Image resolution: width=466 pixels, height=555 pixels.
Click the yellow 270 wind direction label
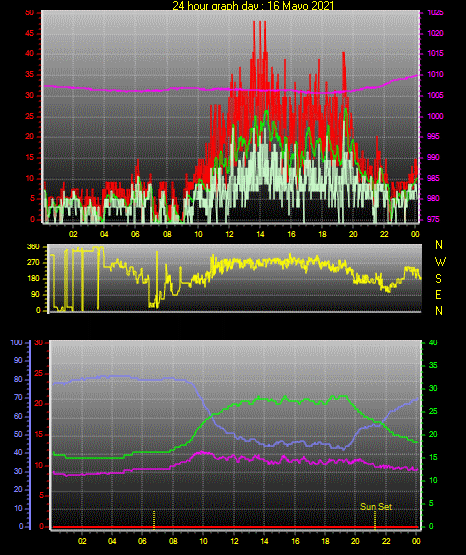pos(33,263)
